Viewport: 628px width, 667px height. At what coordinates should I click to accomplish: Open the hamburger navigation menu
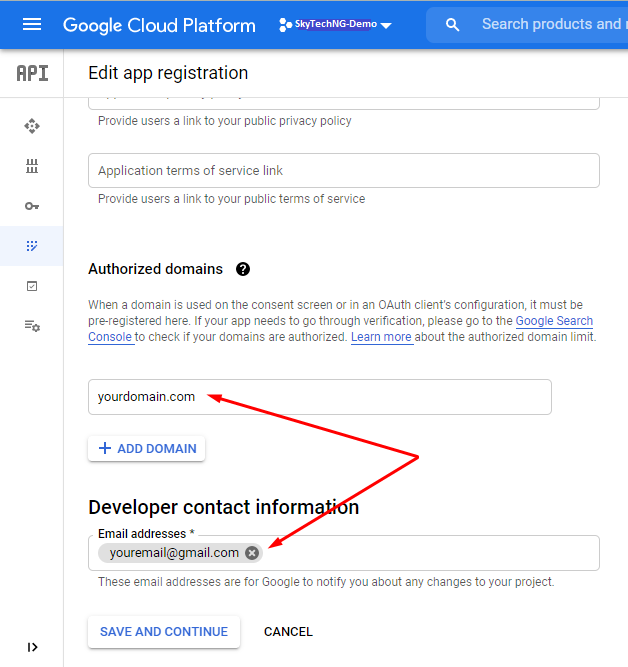coord(32,24)
